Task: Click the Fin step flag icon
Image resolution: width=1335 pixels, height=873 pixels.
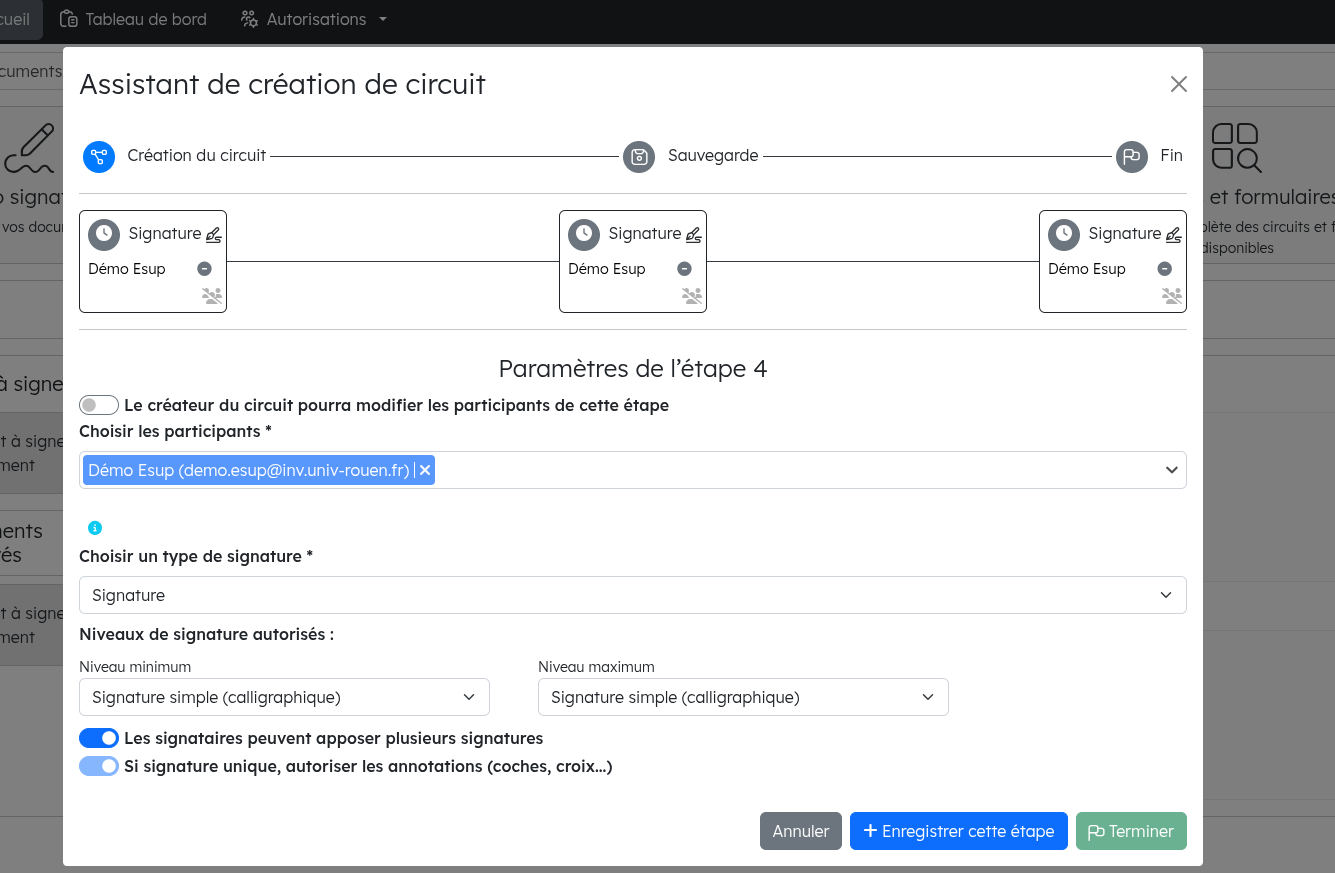Action: tap(1131, 157)
